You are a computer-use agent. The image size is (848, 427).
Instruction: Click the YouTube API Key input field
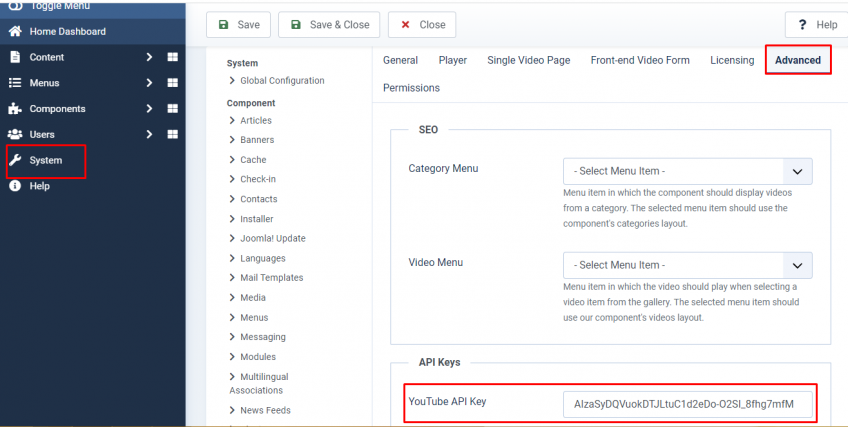pyautogui.click(x=687, y=404)
